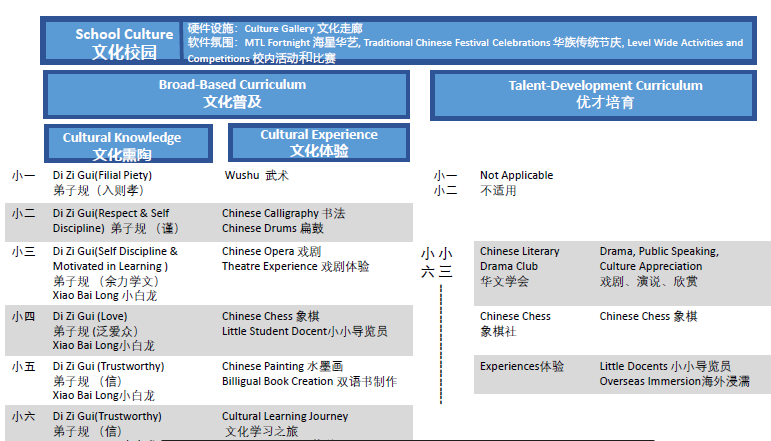Screen dimensions: 771x441
Task: Click Chinese Calligraphy 书法 entry
Action: [x=283, y=213]
